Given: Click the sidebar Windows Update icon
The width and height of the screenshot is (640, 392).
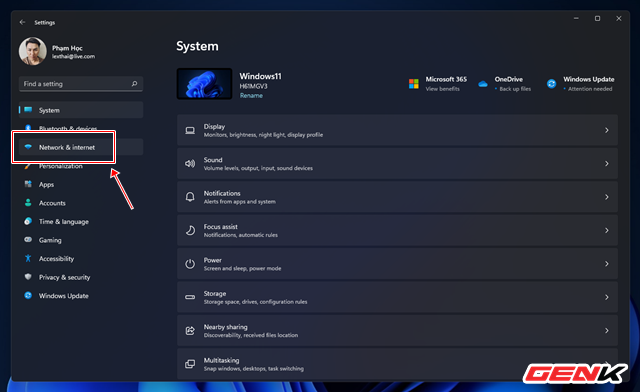Looking at the screenshot, I should 28,295.
